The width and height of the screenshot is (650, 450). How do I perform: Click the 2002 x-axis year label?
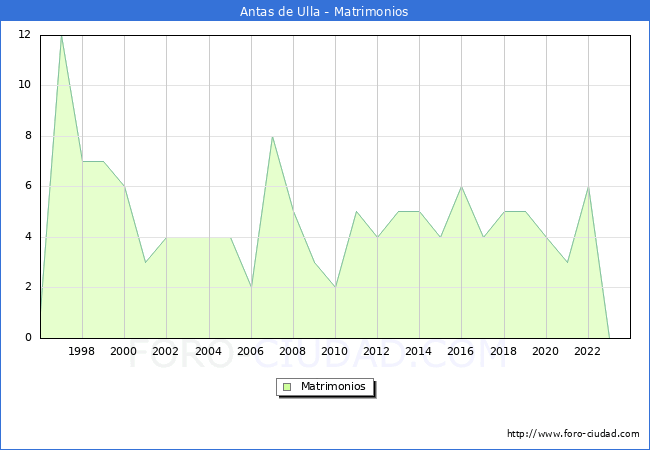click(166, 352)
